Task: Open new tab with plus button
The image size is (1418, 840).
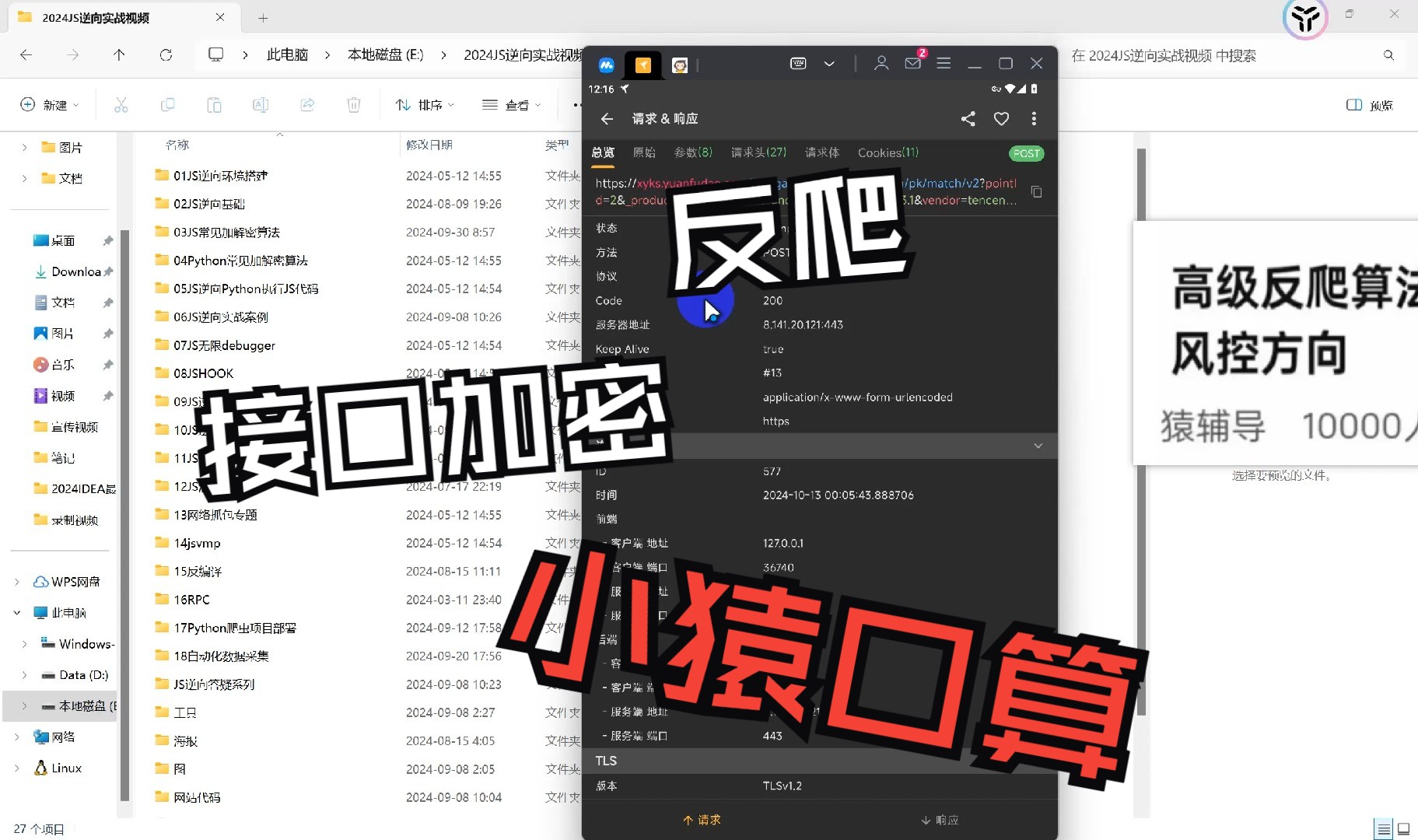Action: [x=263, y=17]
